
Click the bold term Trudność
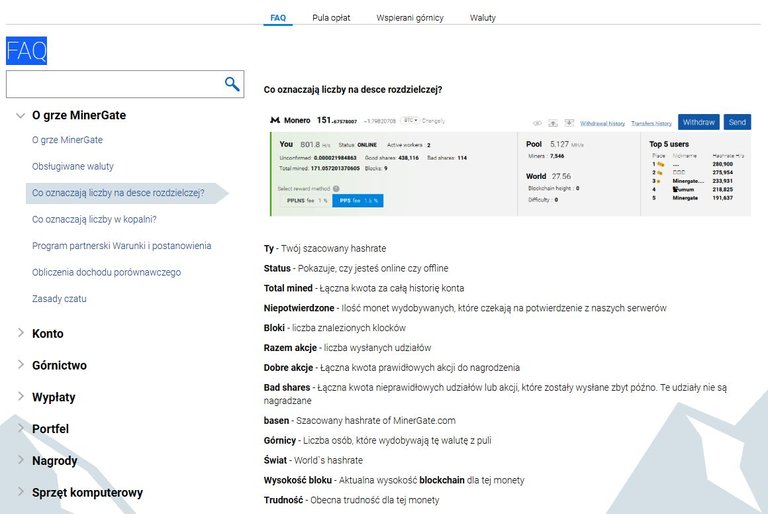pos(283,500)
